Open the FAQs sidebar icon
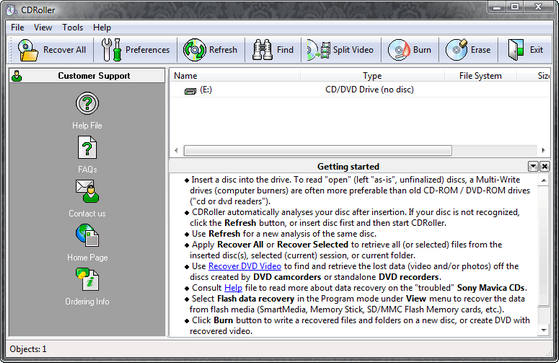The height and width of the screenshot is (363, 559). click(87, 147)
